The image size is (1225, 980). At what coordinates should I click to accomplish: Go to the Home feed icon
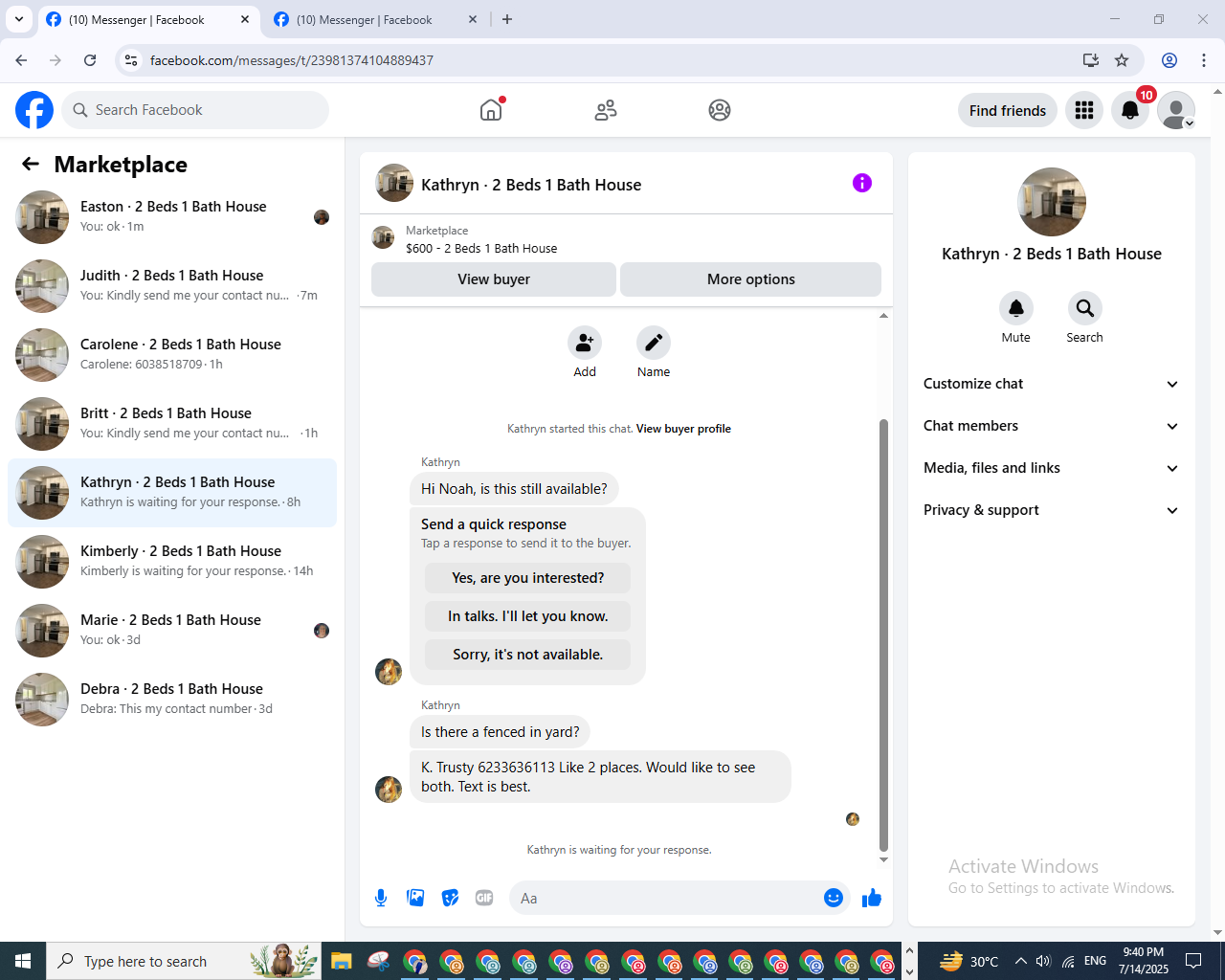point(491,110)
